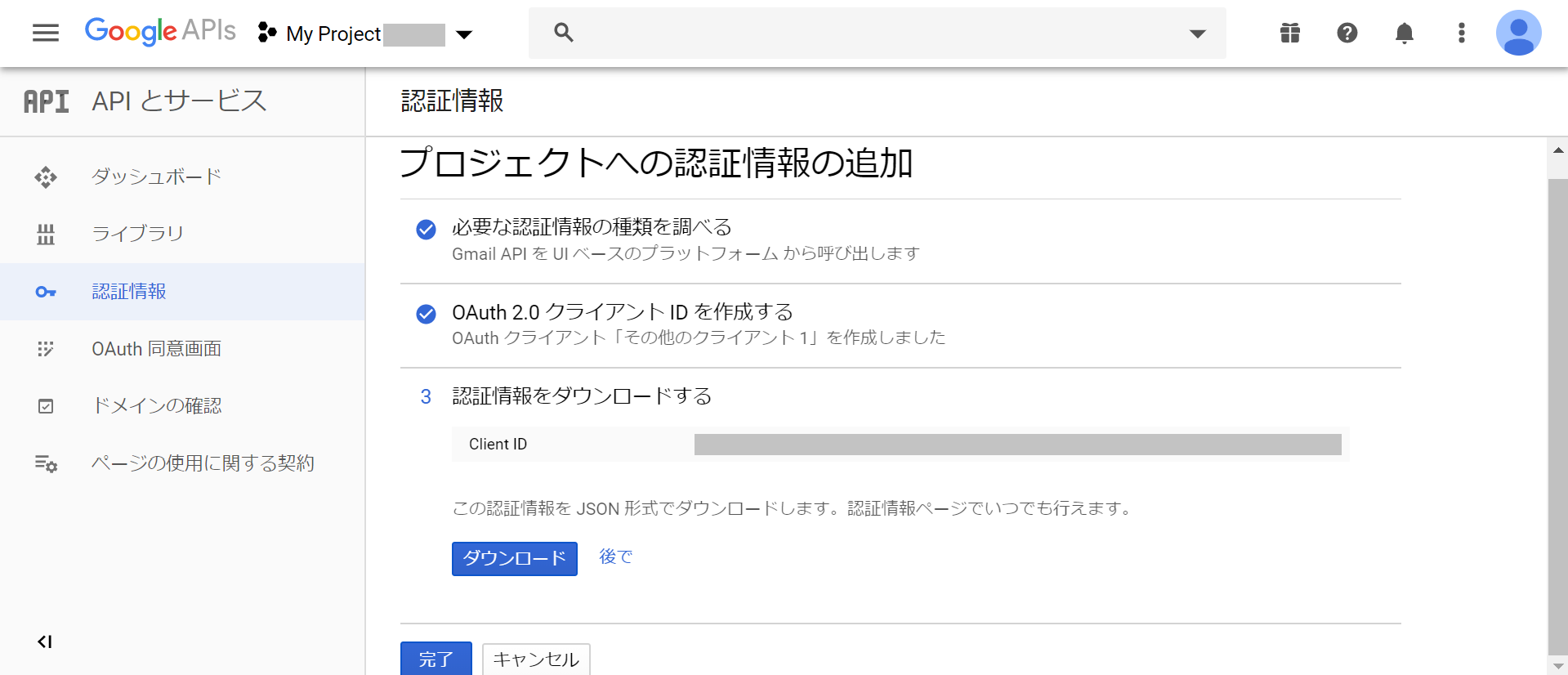Viewport: 1568px width, 675px height.
Task: Click the blue ダウンロード button
Action: pos(515,559)
